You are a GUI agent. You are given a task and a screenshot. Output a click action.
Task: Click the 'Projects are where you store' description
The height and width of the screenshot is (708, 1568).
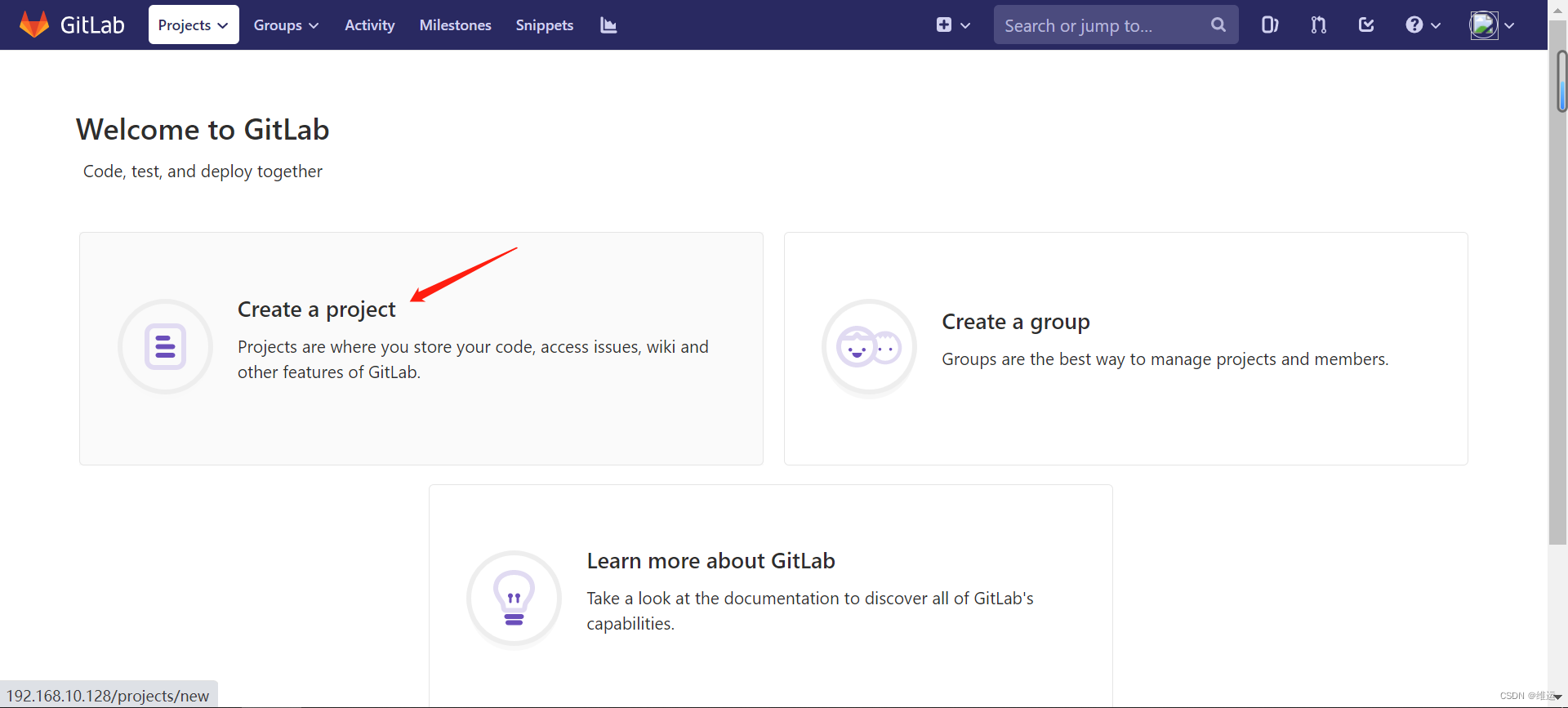point(474,359)
